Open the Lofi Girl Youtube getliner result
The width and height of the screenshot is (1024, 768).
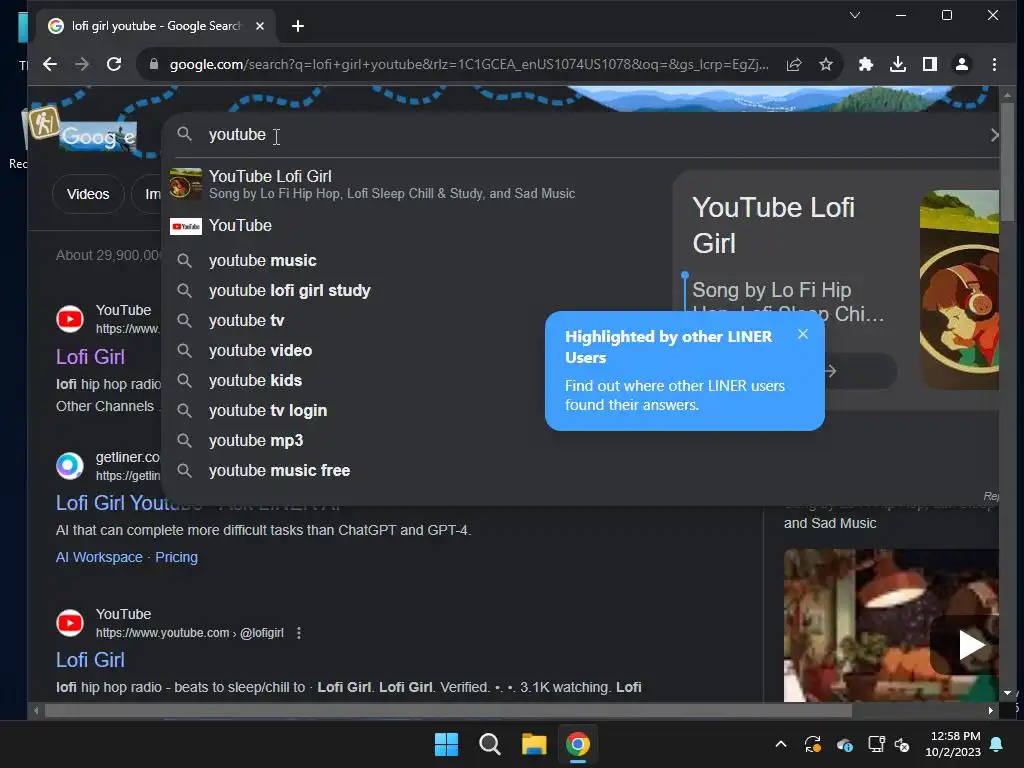tap(108, 503)
